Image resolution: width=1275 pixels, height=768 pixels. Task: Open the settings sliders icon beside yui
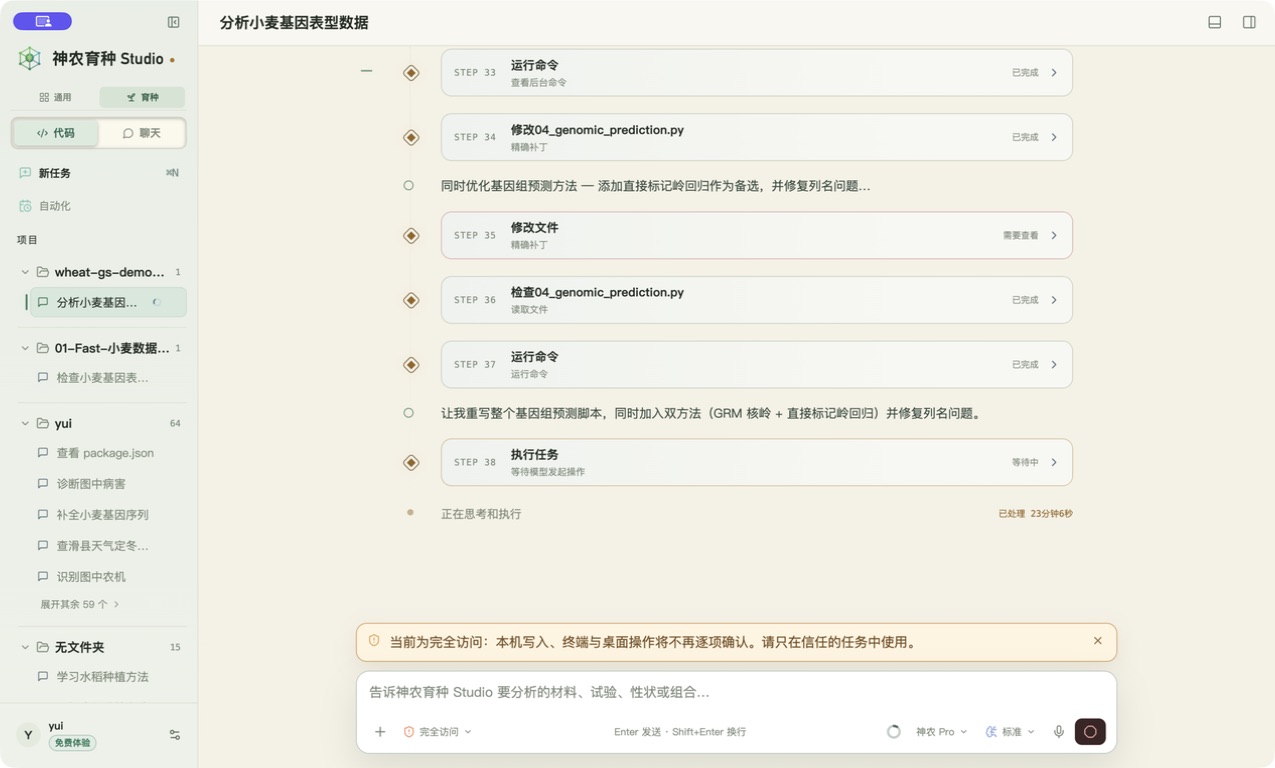click(175, 735)
